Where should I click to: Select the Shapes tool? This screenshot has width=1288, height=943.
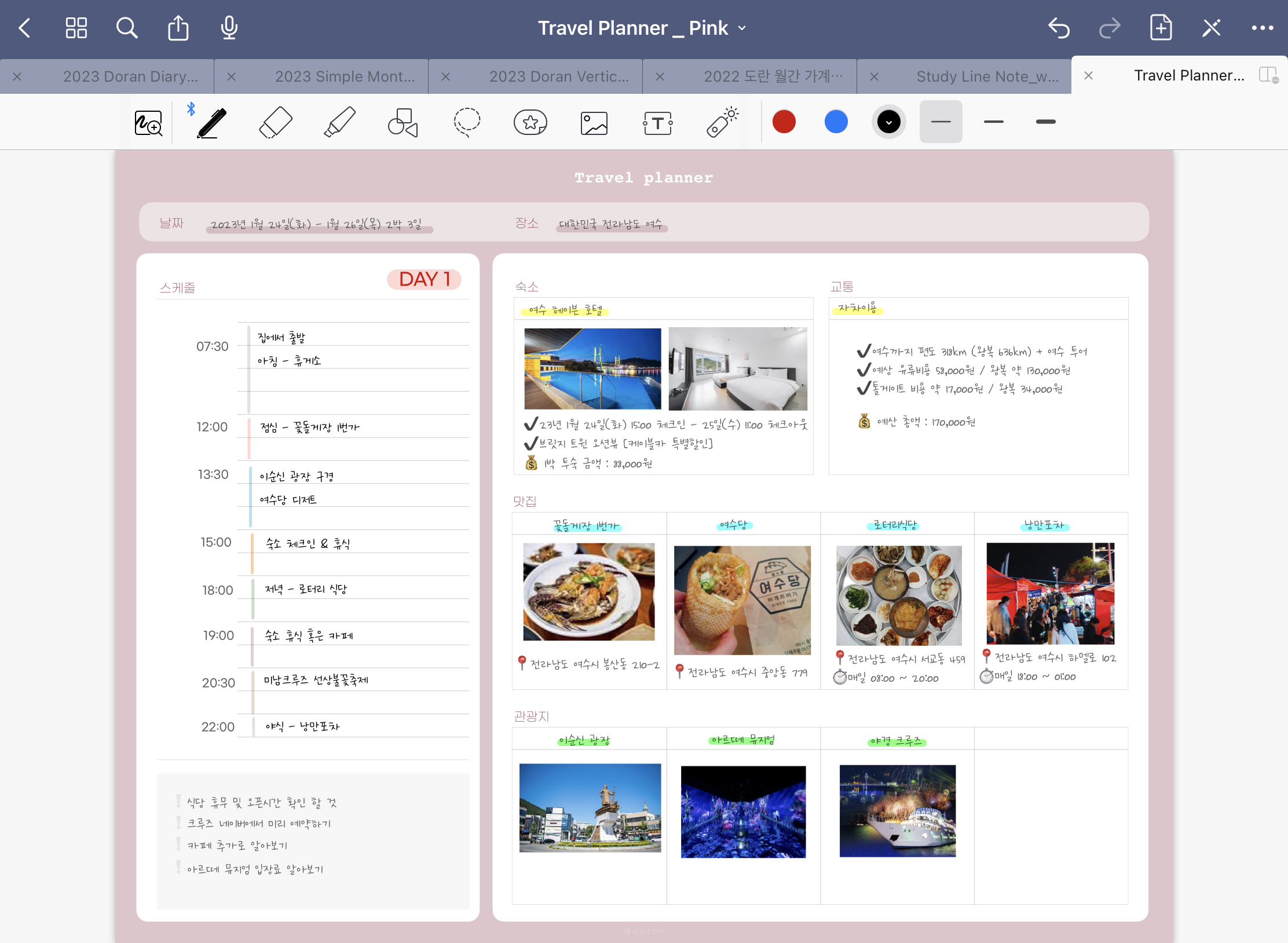(403, 122)
